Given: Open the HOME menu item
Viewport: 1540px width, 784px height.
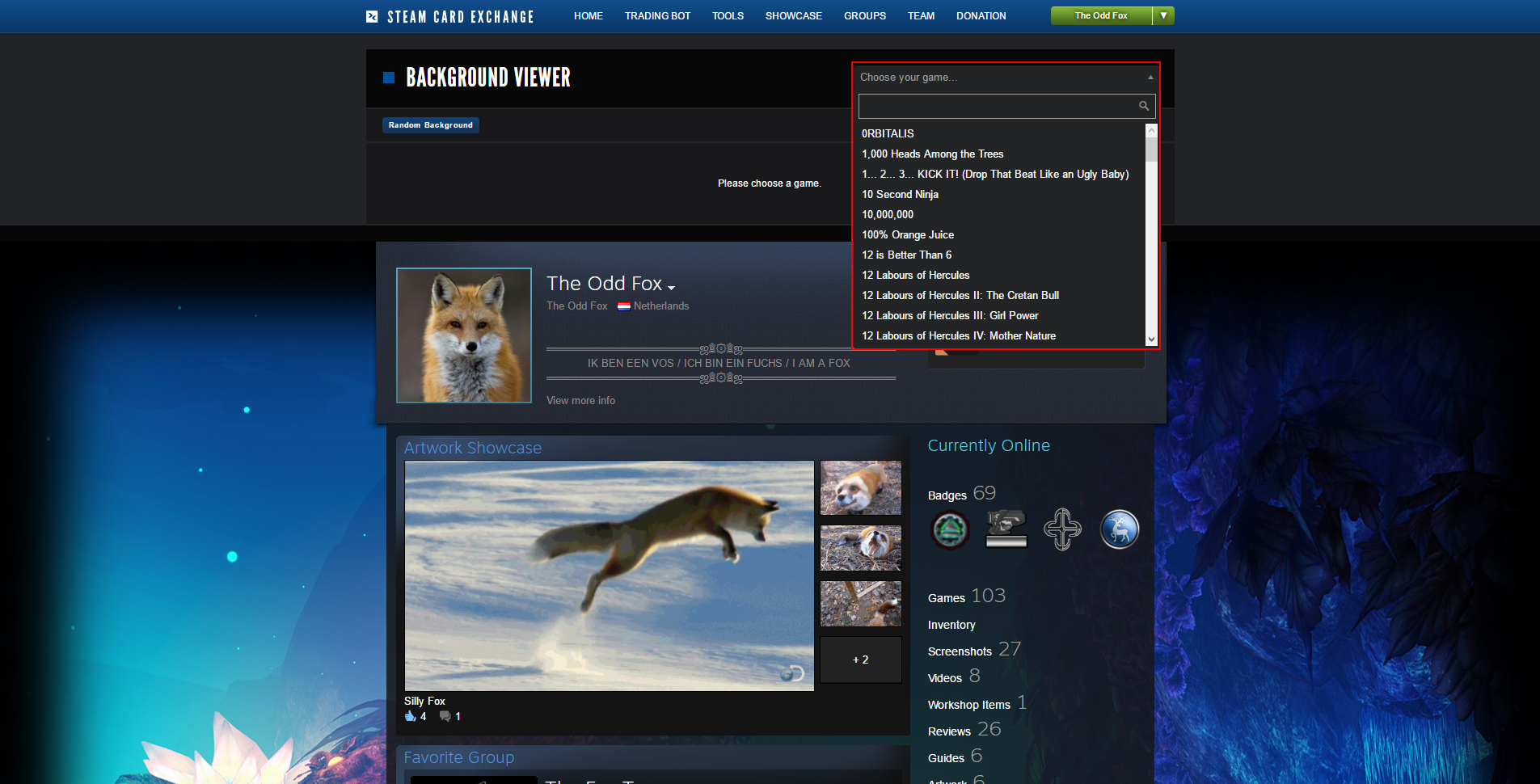Looking at the screenshot, I should tap(589, 16).
